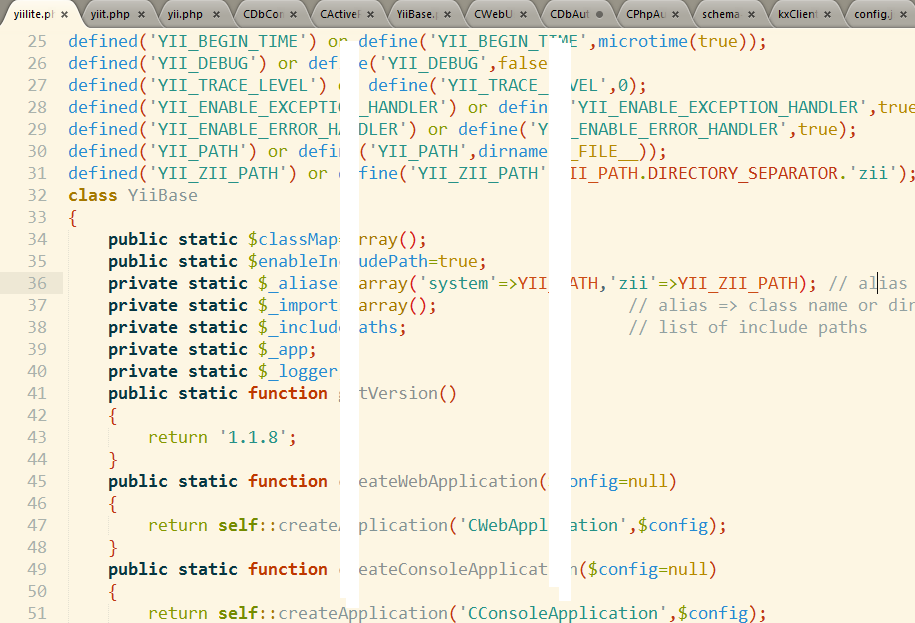Click 'microtime' on line 25
The height and width of the screenshot is (623, 915).
coord(643,41)
